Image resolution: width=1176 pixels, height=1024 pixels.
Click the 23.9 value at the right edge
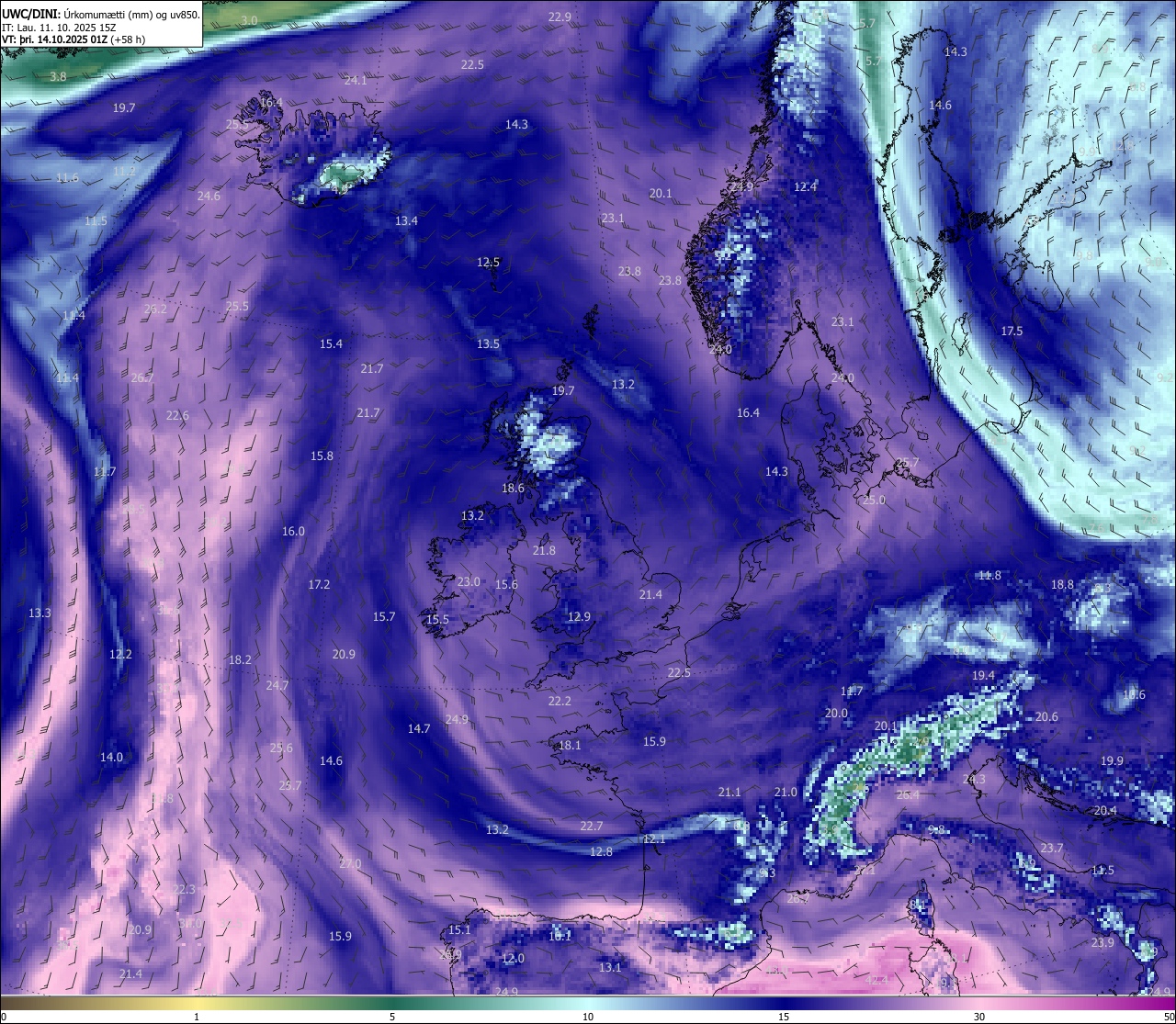(x=1102, y=942)
